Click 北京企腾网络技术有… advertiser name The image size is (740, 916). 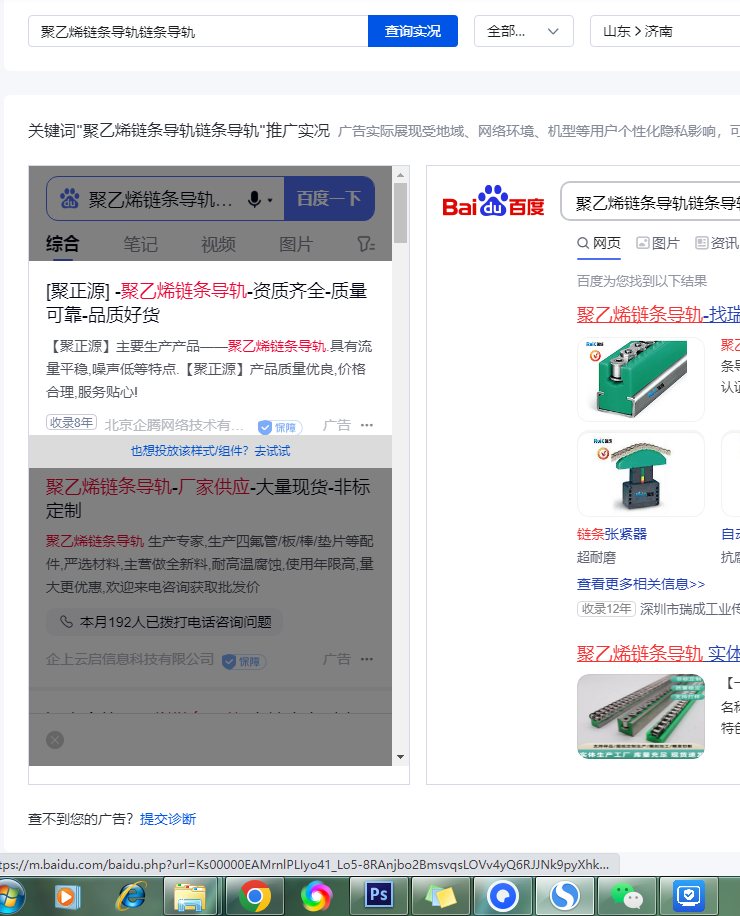click(174, 425)
